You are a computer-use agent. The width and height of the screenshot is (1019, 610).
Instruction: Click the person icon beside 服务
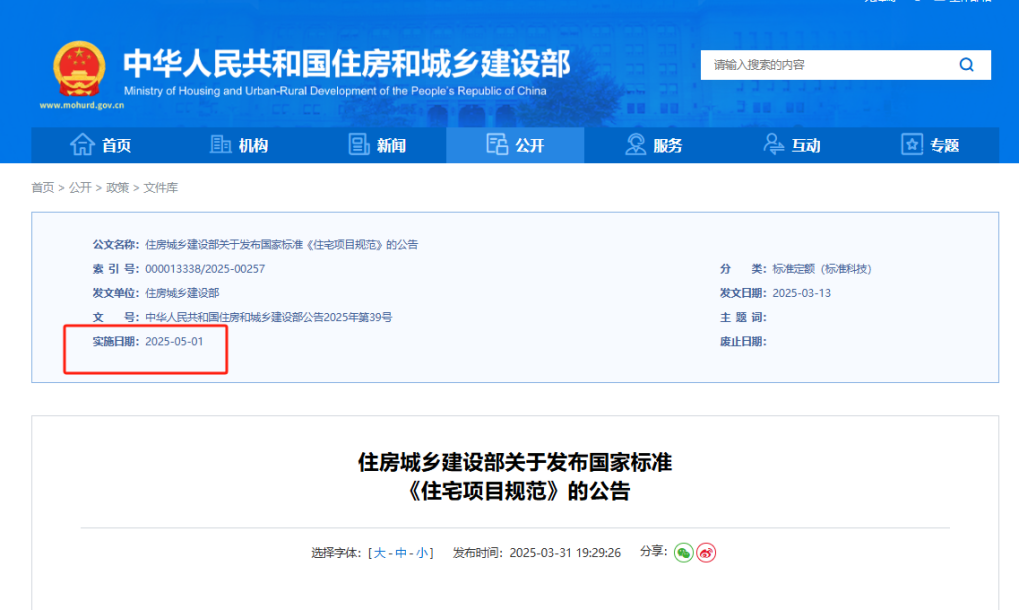pyautogui.click(x=636, y=145)
